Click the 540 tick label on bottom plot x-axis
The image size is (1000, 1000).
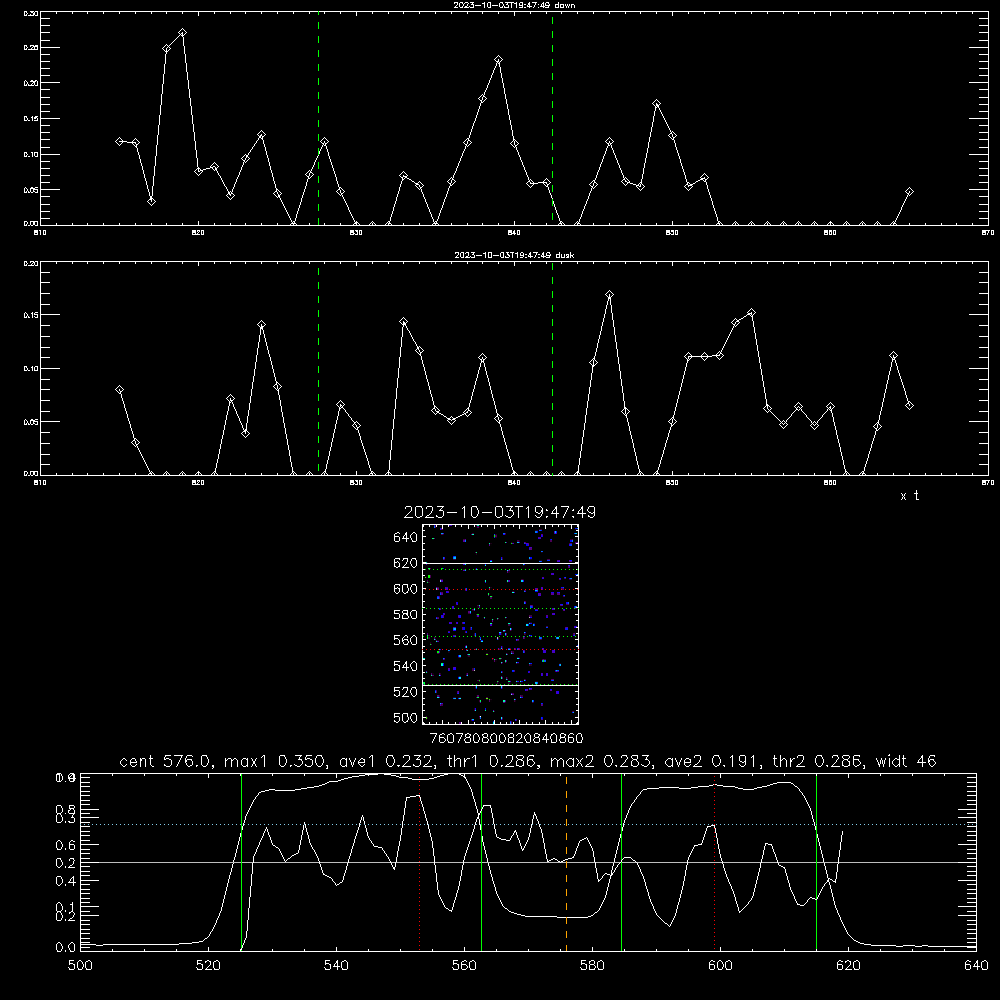pyautogui.click(x=336, y=966)
